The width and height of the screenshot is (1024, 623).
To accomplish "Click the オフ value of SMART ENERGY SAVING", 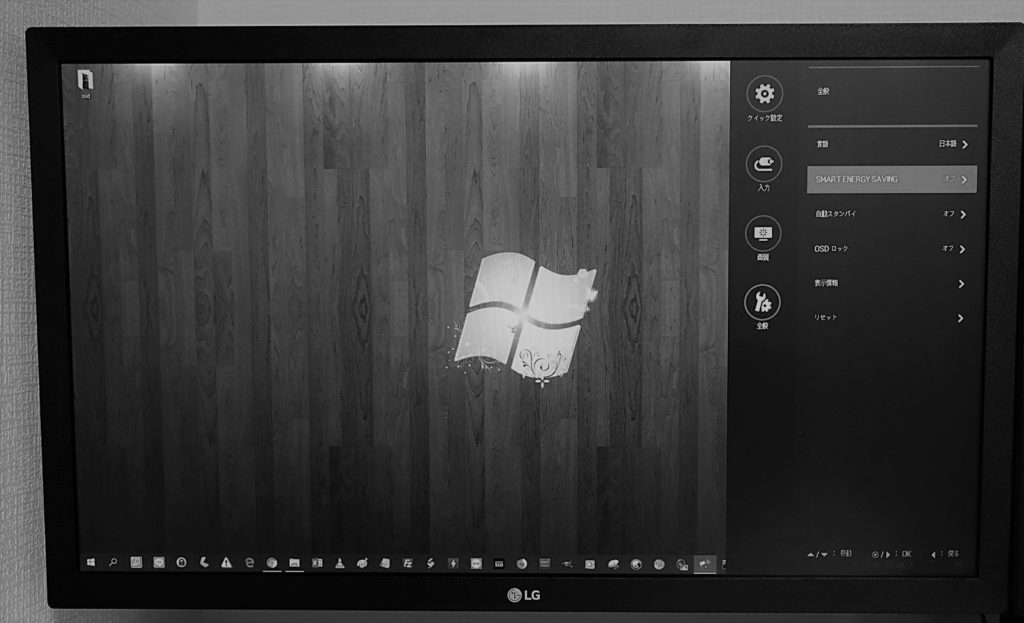I will pyautogui.click(x=950, y=179).
